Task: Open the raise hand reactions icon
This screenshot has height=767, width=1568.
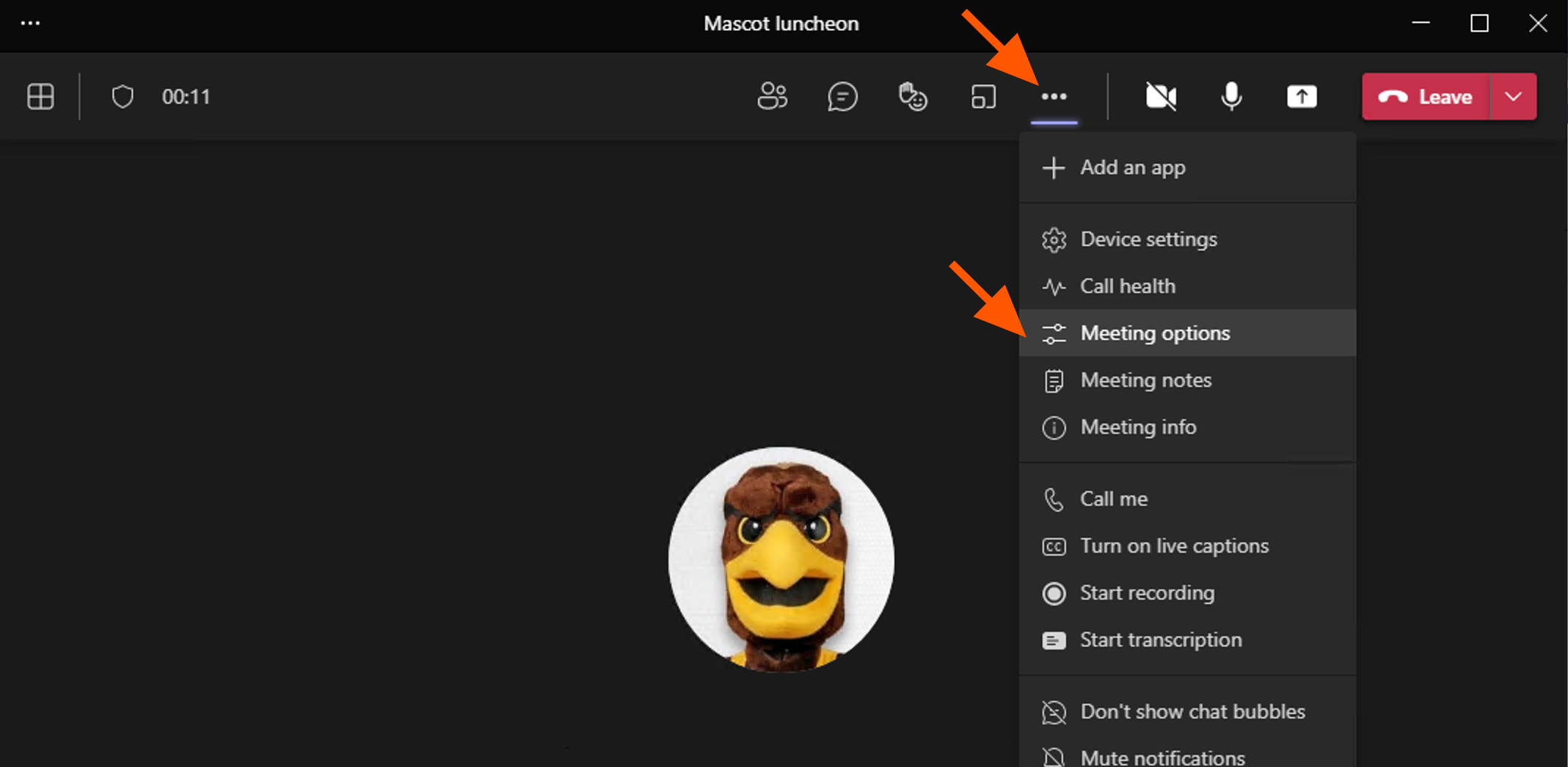Action: [x=913, y=96]
